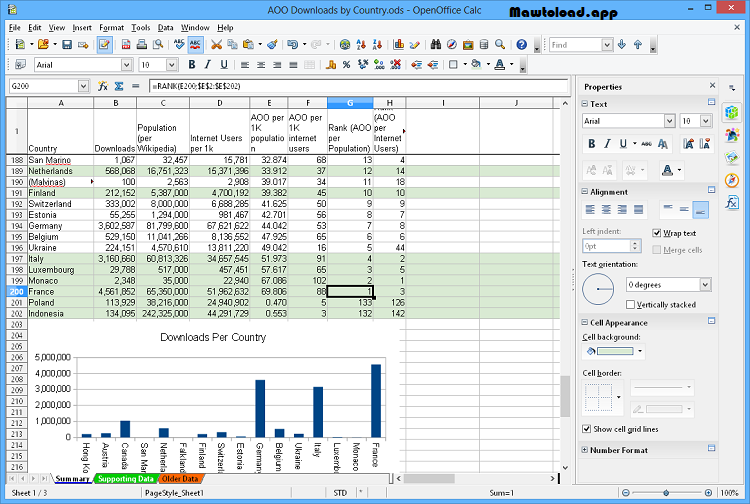Toggle Show cell grid lines checkbox
This screenshot has height=504, width=750.
tap(586, 429)
